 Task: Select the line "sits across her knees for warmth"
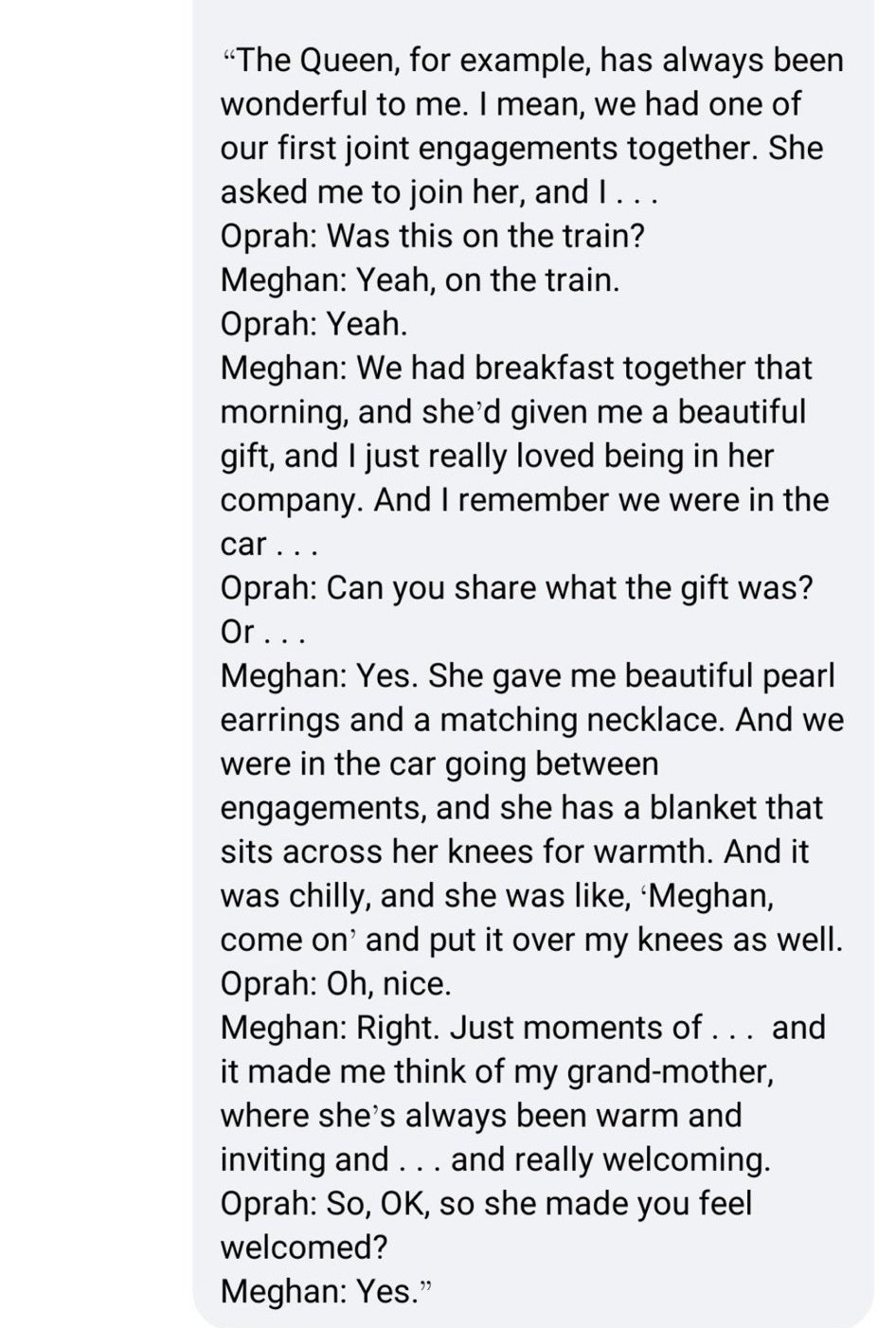pyautogui.click(x=515, y=852)
